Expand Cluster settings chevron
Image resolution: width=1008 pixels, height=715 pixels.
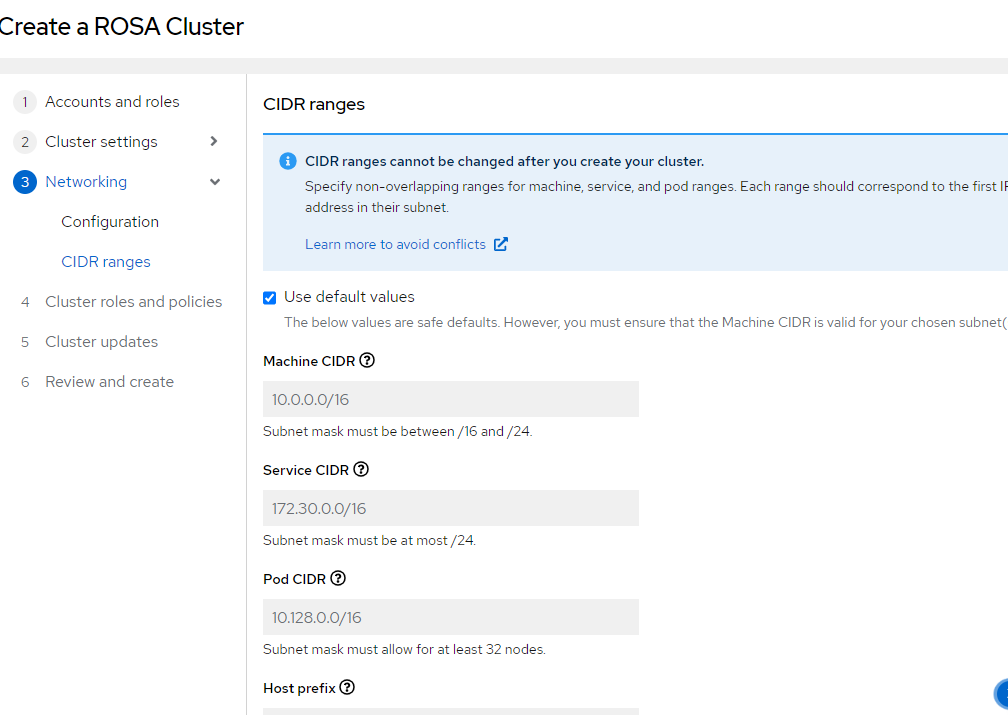click(214, 141)
